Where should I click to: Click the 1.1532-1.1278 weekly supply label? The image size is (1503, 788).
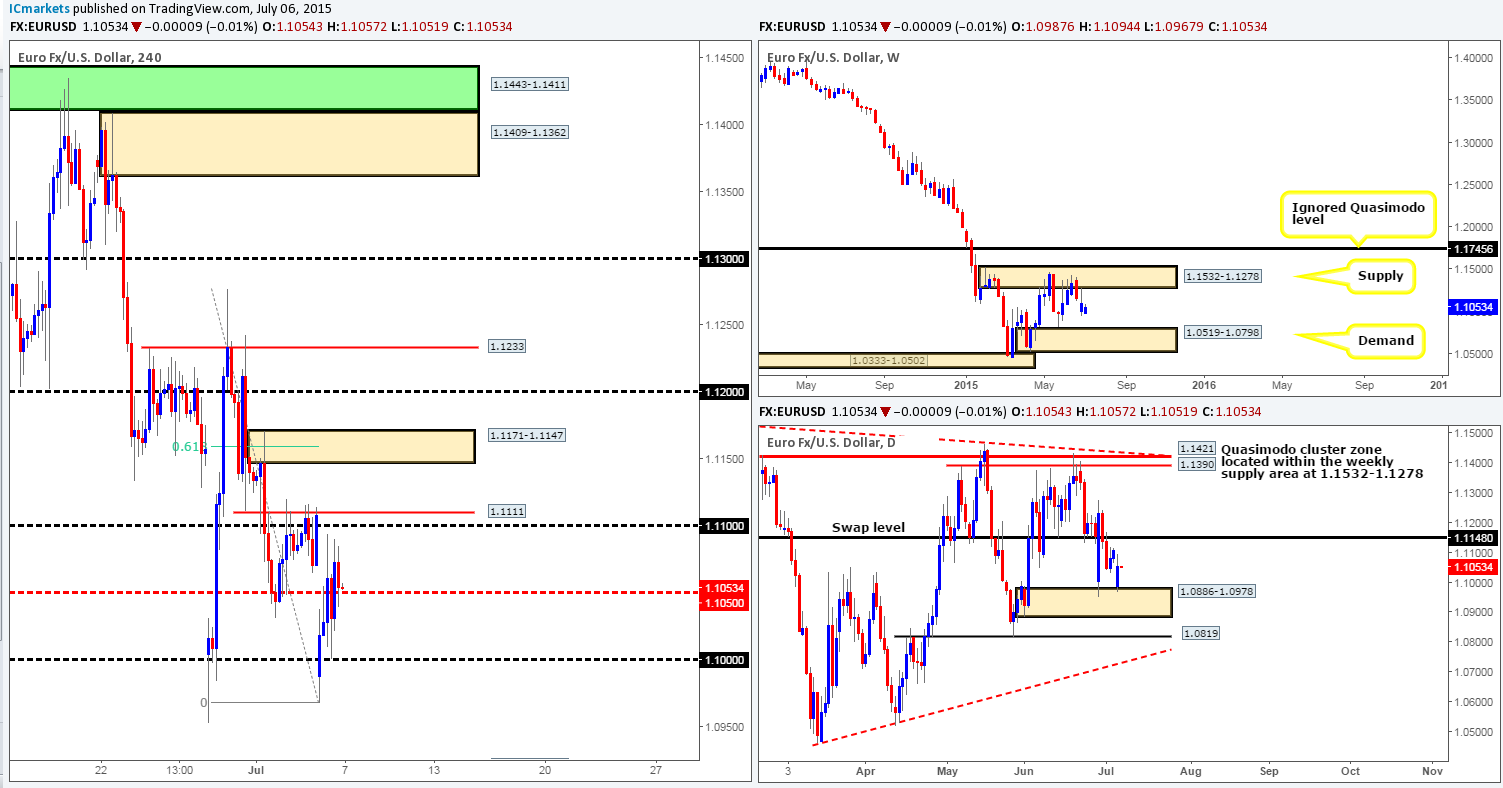[1221, 276]
